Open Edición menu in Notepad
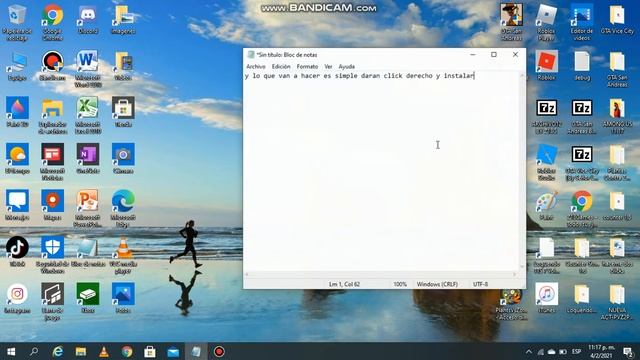The image size is (640, 360). [281, 66]
